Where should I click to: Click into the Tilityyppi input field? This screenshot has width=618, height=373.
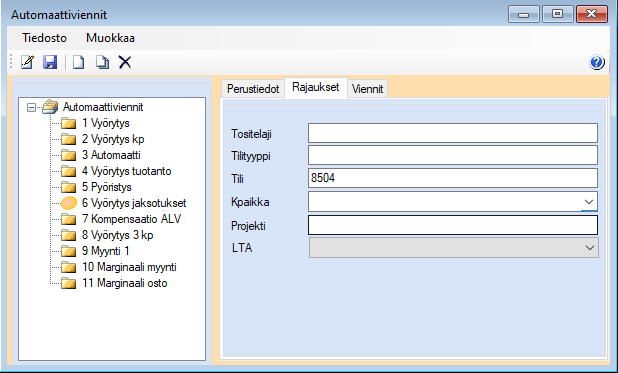[453, 155]
